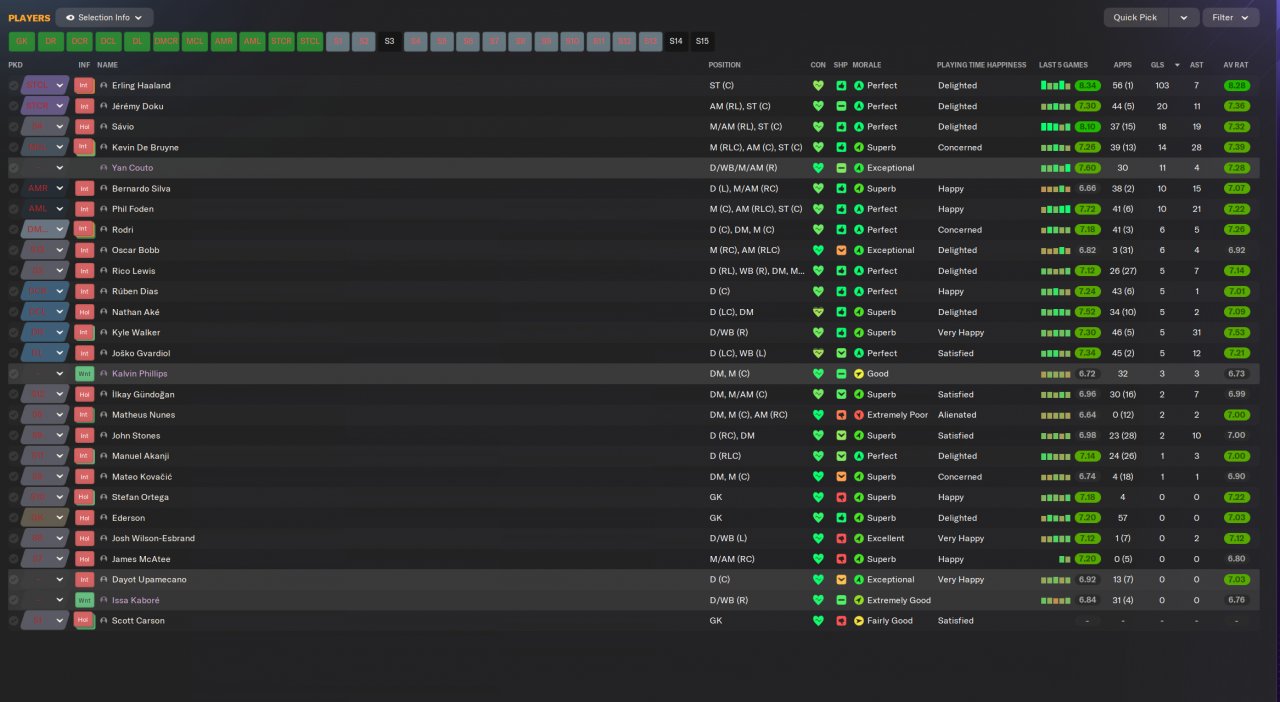Click Kevin De Bruyne's Int status badge

tap(84, 147)
